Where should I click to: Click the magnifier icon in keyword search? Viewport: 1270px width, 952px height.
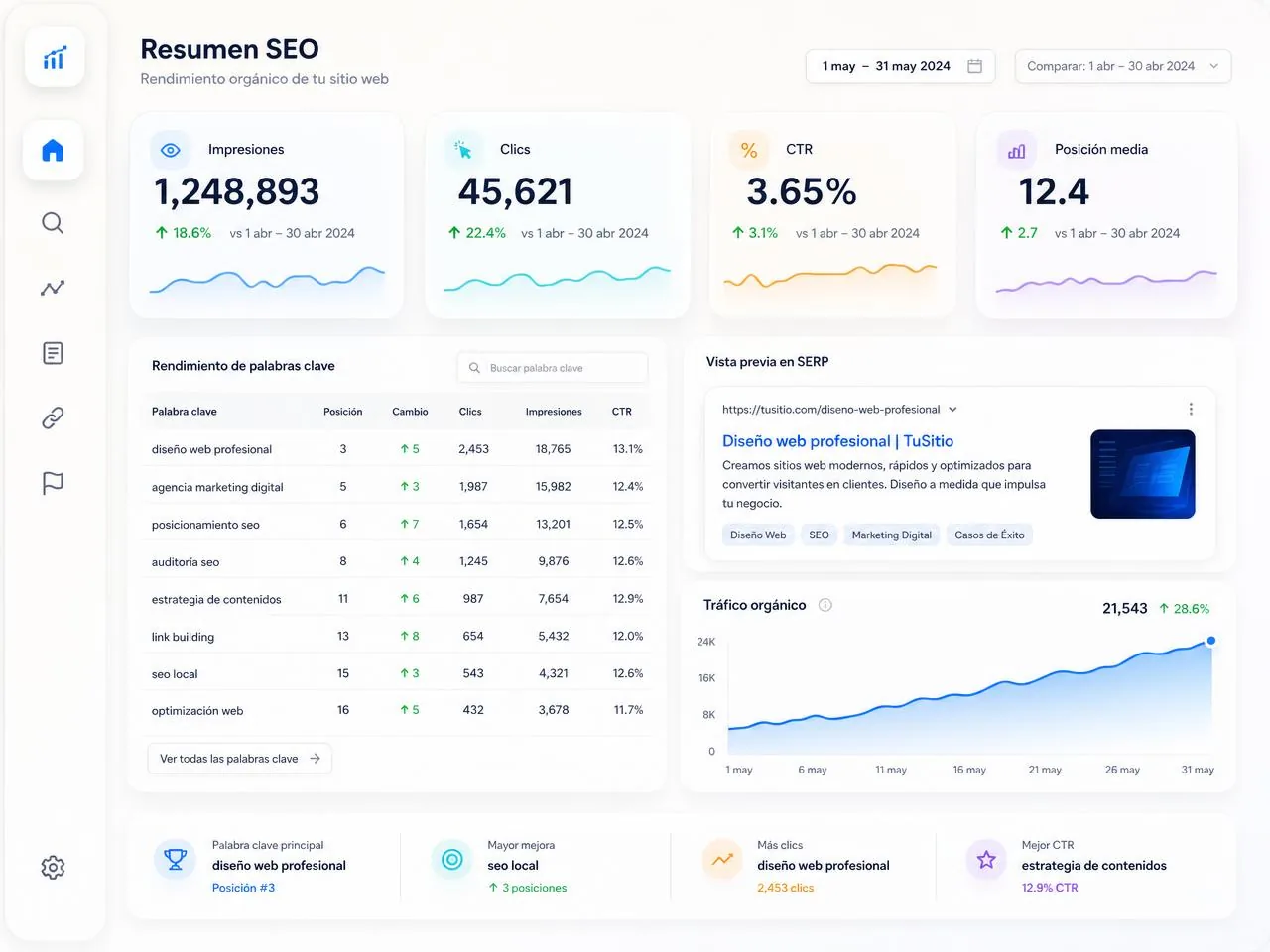pos(474,368)
